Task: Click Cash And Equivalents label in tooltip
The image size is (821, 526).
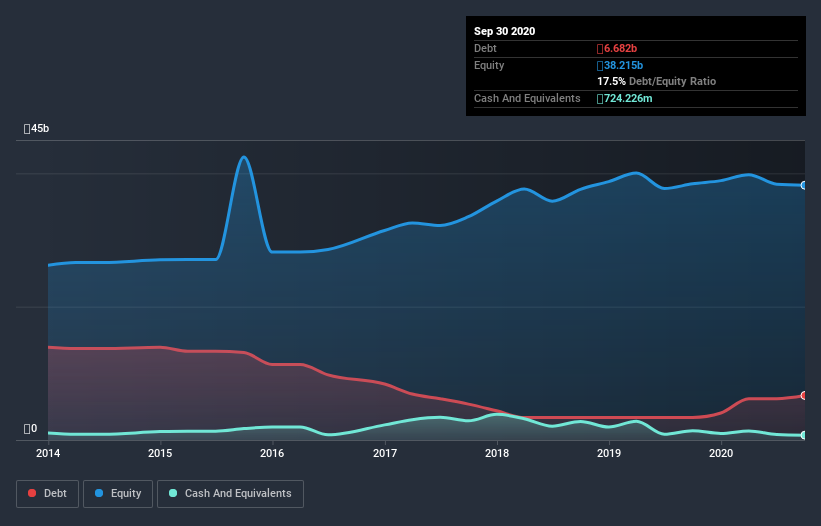Action: (x=527, y=98)
